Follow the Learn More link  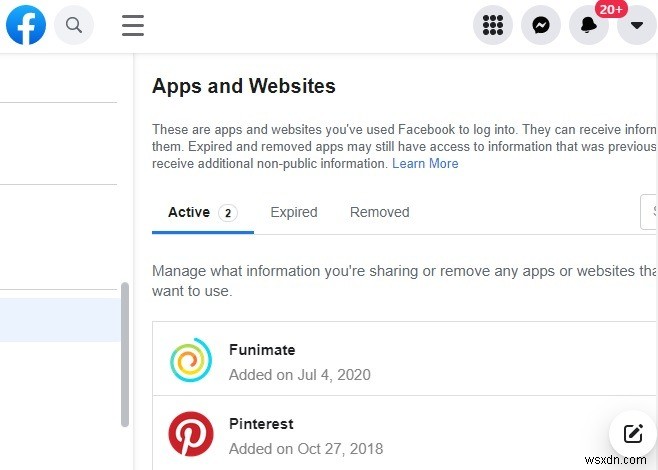(425, 163)
